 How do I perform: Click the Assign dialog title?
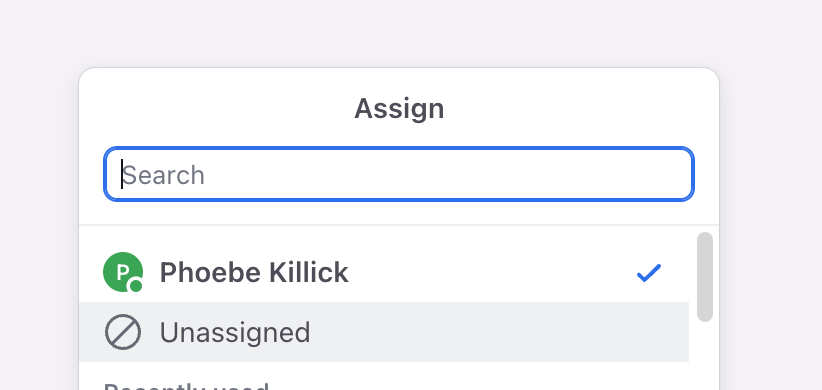pos(399,109)
